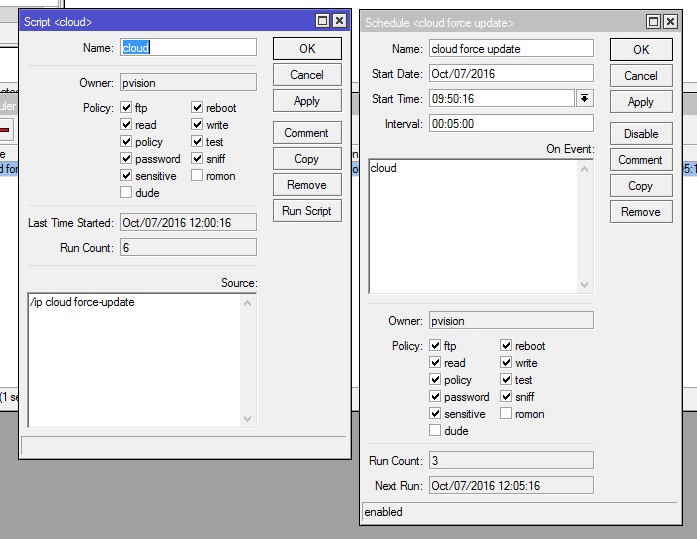Image resolution: width=697 pixels, height=539 pixels.
Task: Edit the Interval field
Action: pos(511,123)
